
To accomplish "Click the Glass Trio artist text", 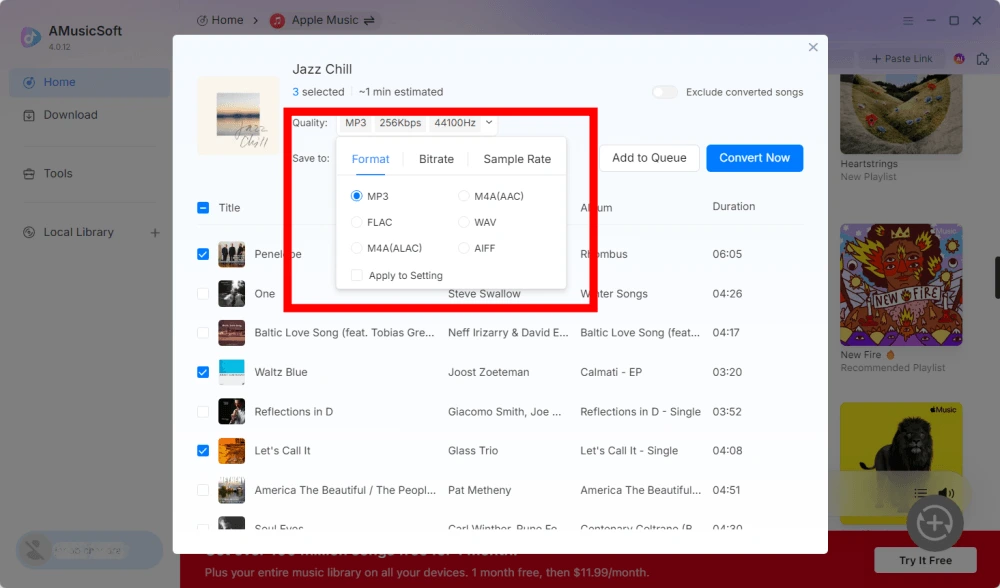I will (473, 450).
